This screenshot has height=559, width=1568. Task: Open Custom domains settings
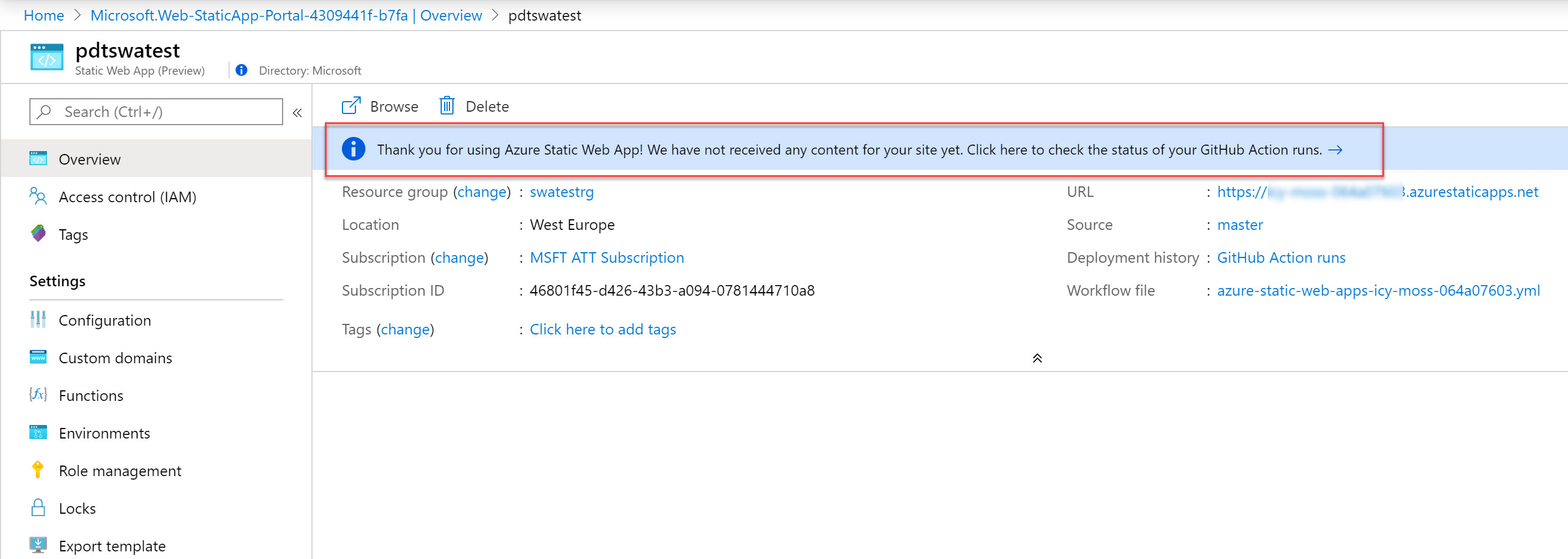click(x=115, y=357)
